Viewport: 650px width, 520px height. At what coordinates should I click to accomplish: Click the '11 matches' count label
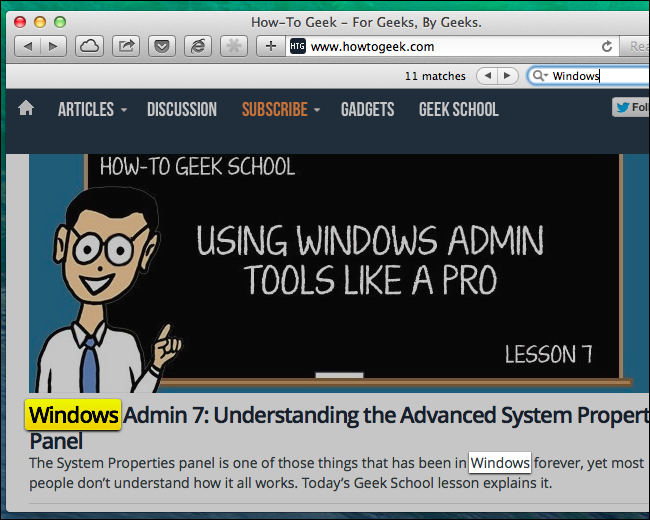pyautogui.click(x=435, y=76)
